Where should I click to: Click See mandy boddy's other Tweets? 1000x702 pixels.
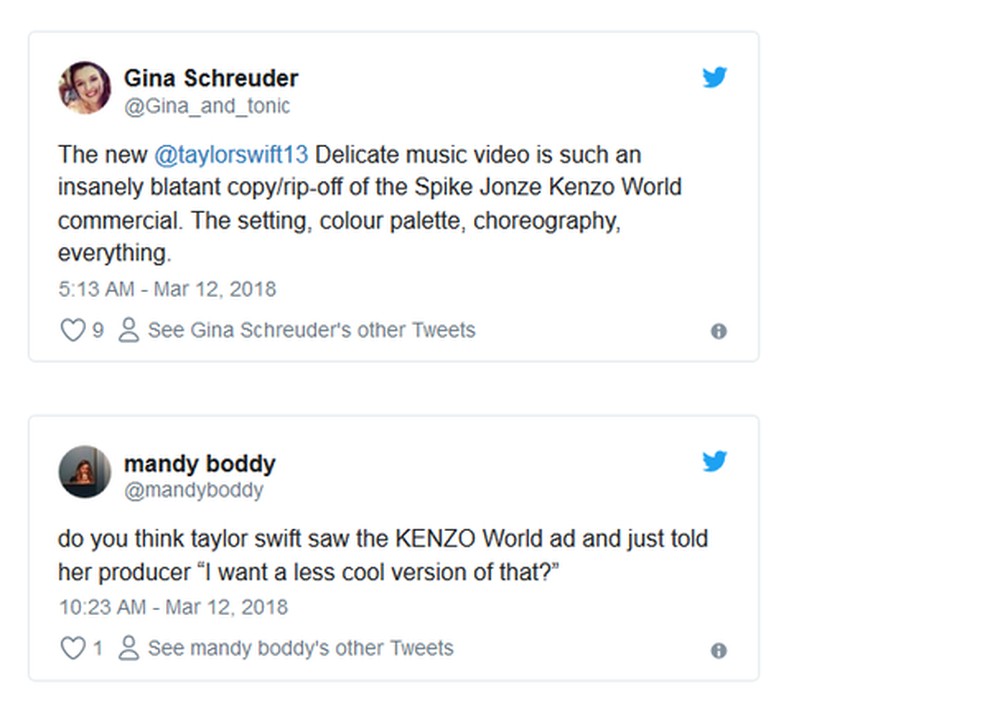click(x=300, y=648)
